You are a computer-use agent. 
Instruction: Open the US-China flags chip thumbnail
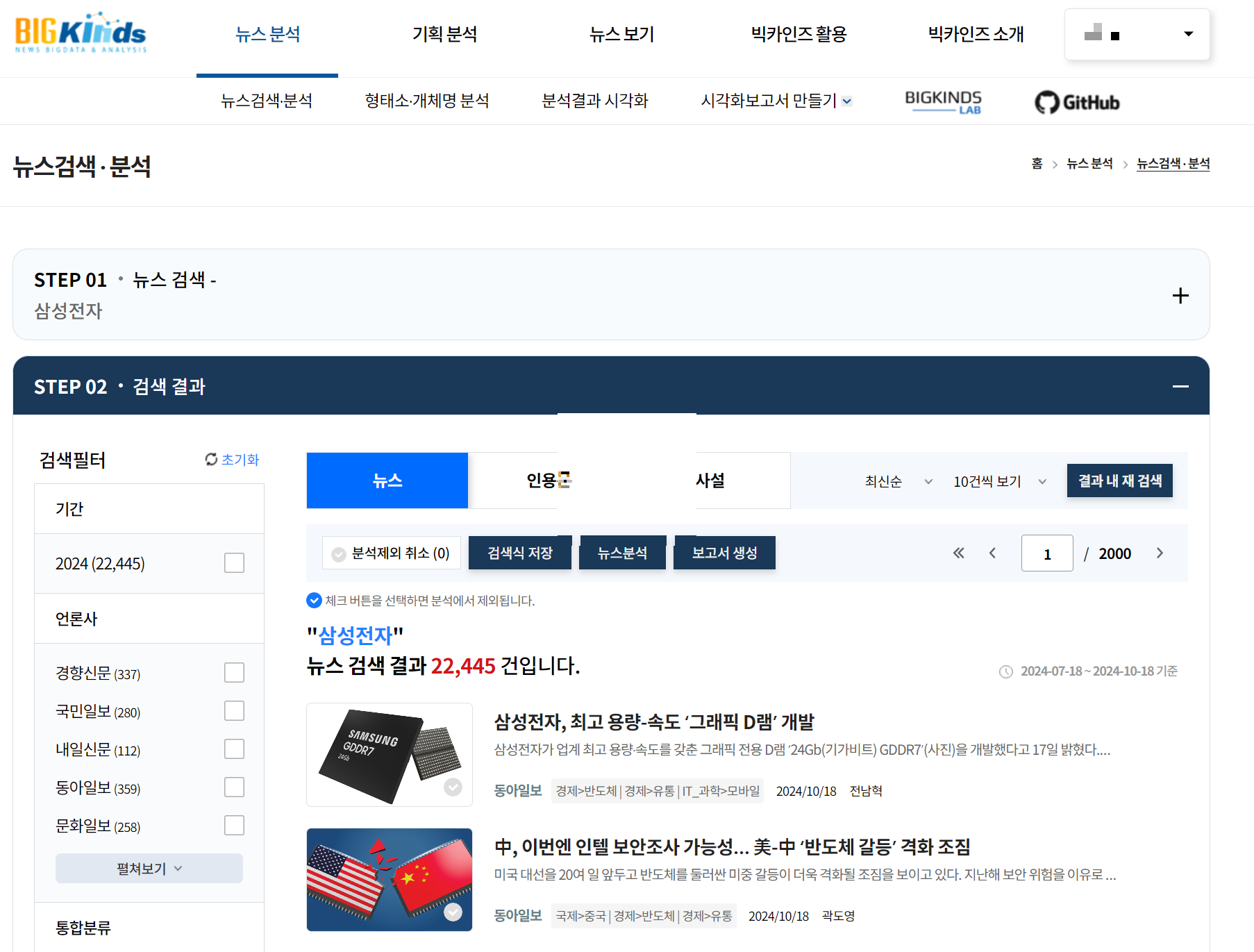click(x=390, y=880)
